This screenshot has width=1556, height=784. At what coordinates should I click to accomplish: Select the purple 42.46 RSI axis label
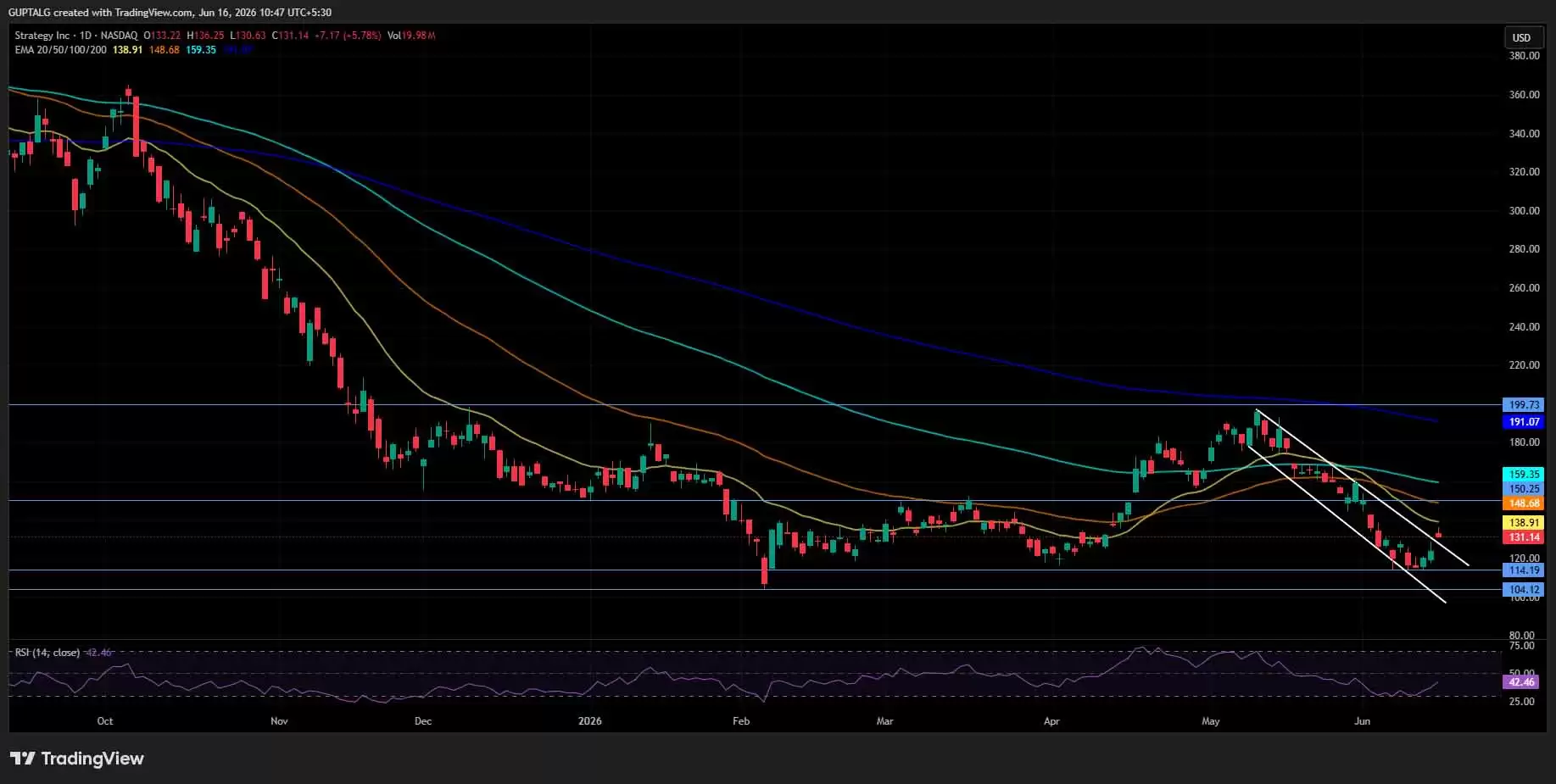1521,682
